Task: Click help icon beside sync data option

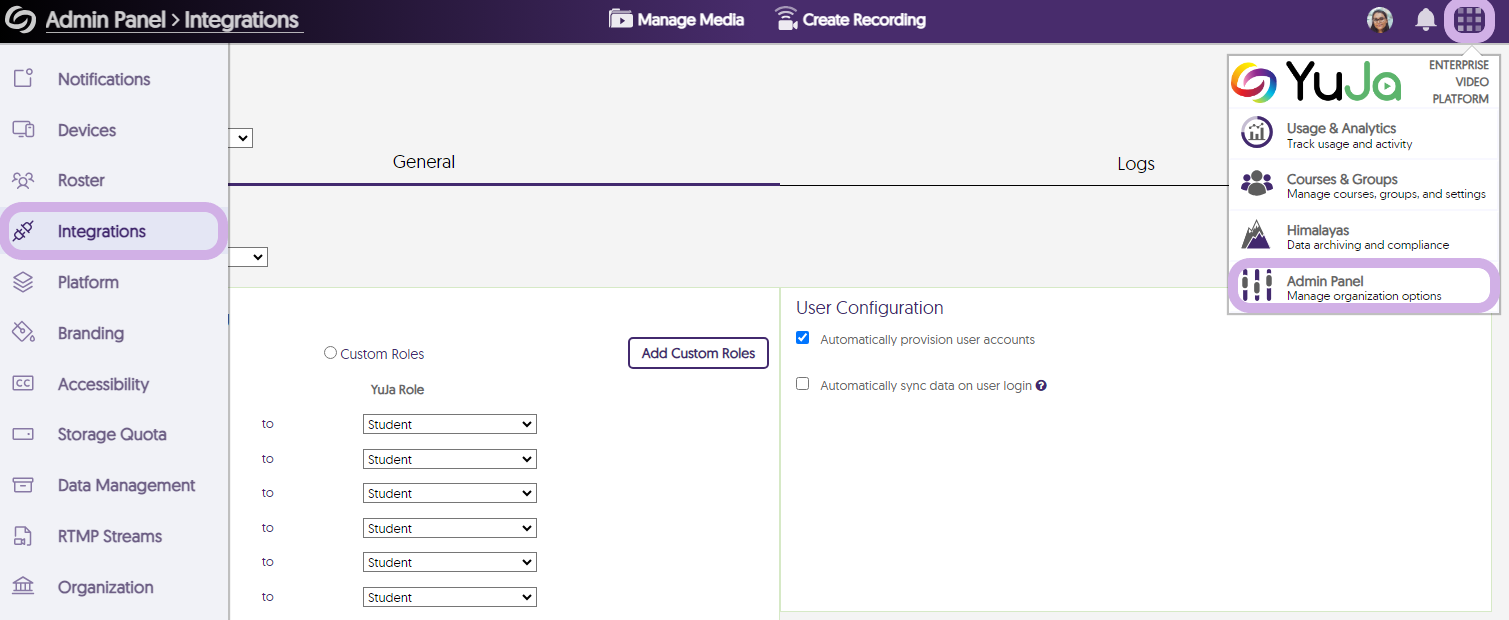Action: click(1041, 385)
